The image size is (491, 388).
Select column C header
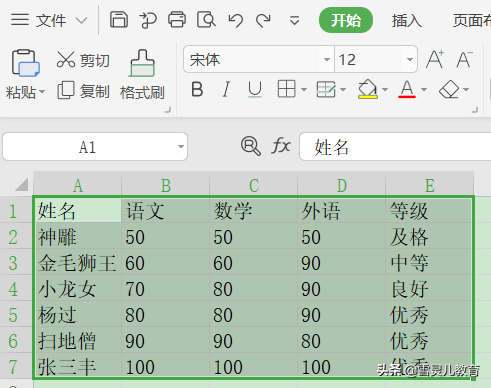pyautogui.click(x=254, y=184)
